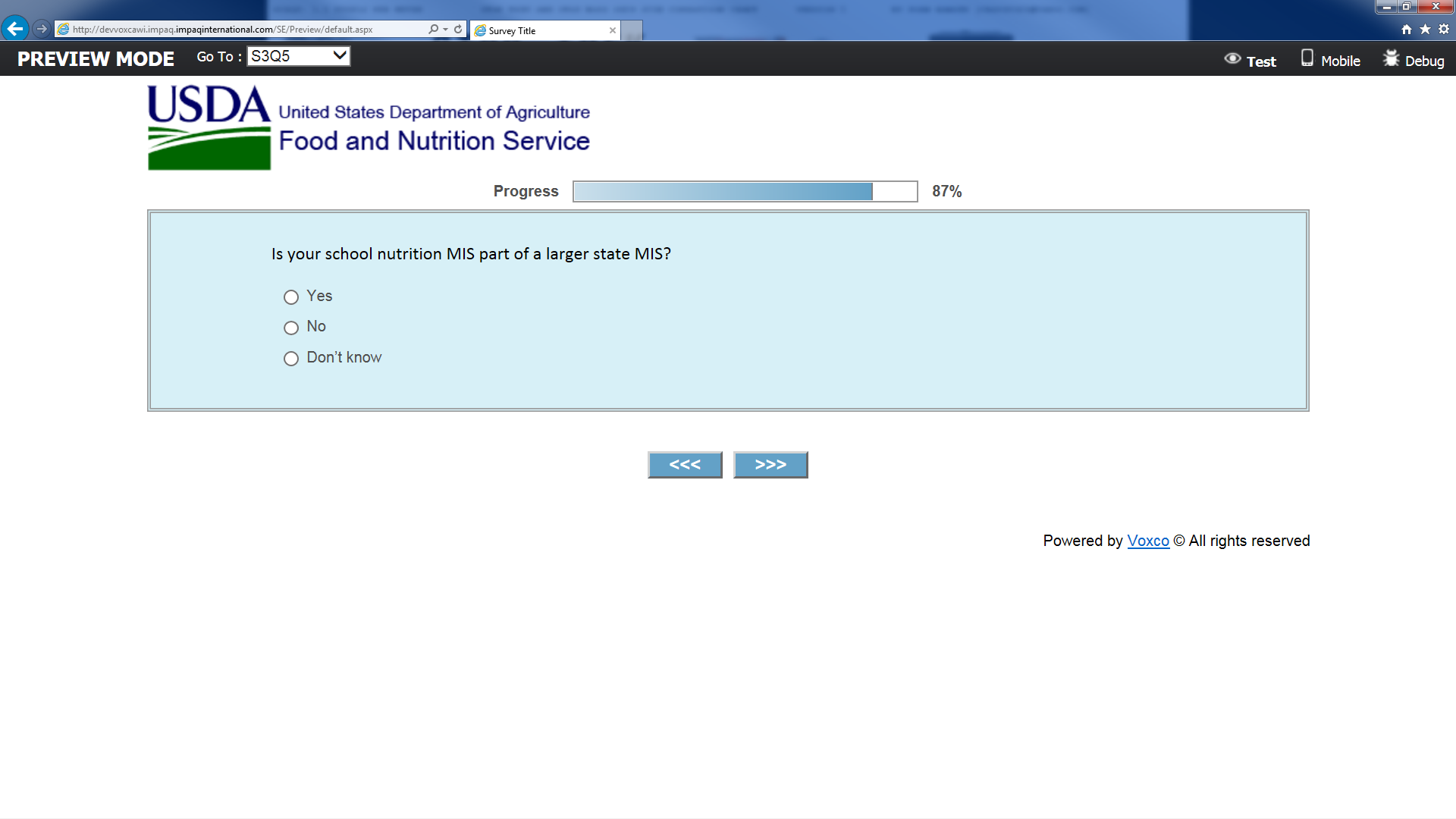Click the browser back arrow button
Image resolution: width=1456 pixels, height=819 pixels.
tap(15, 29)
